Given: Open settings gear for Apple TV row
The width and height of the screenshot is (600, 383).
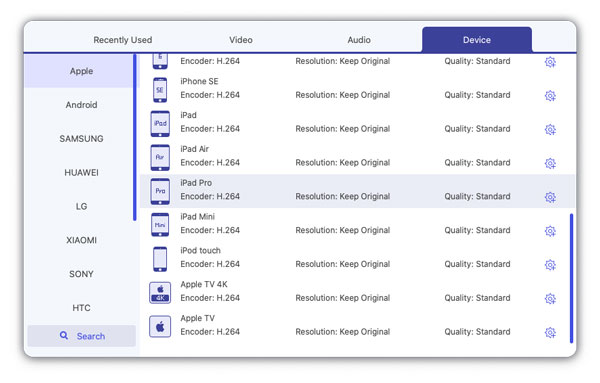Looking at the screenshot, I should pyautogui.click(x=550, y=332).
